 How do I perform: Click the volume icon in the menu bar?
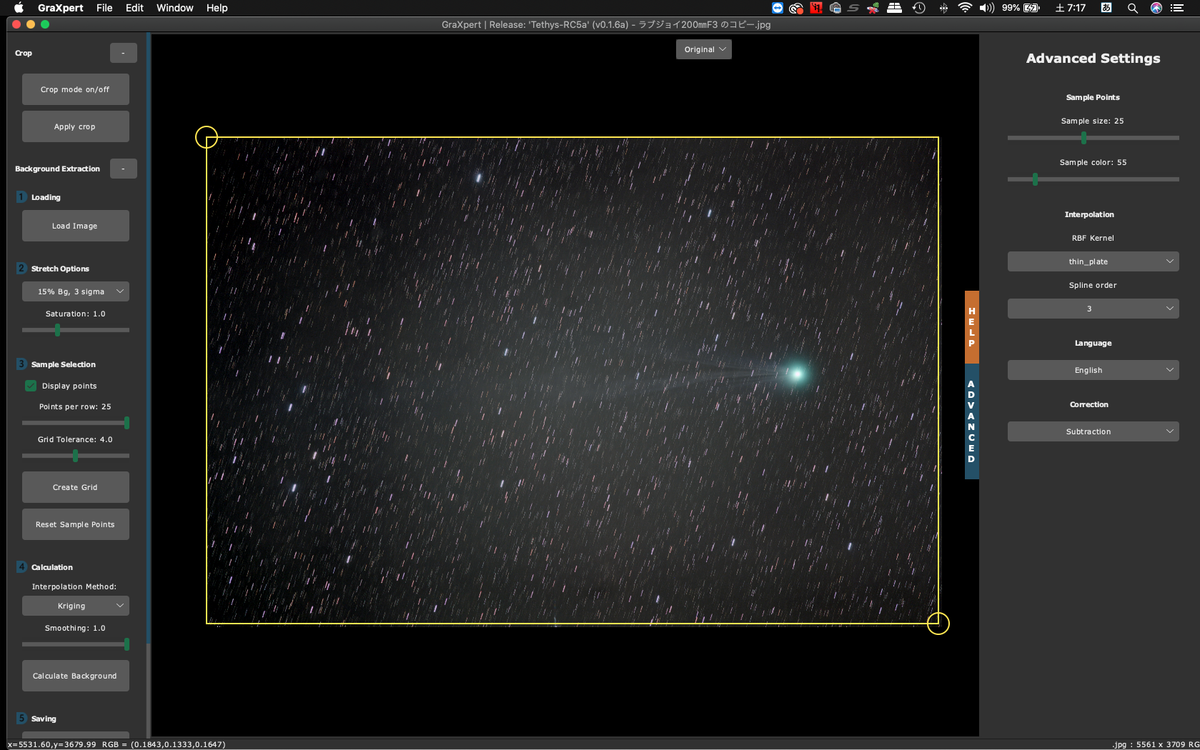click(988, 8)
